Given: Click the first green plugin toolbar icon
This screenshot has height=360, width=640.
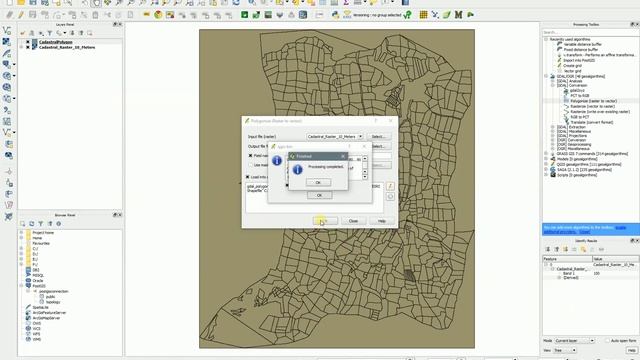Looking at the screenshot, I should point(244,15).
